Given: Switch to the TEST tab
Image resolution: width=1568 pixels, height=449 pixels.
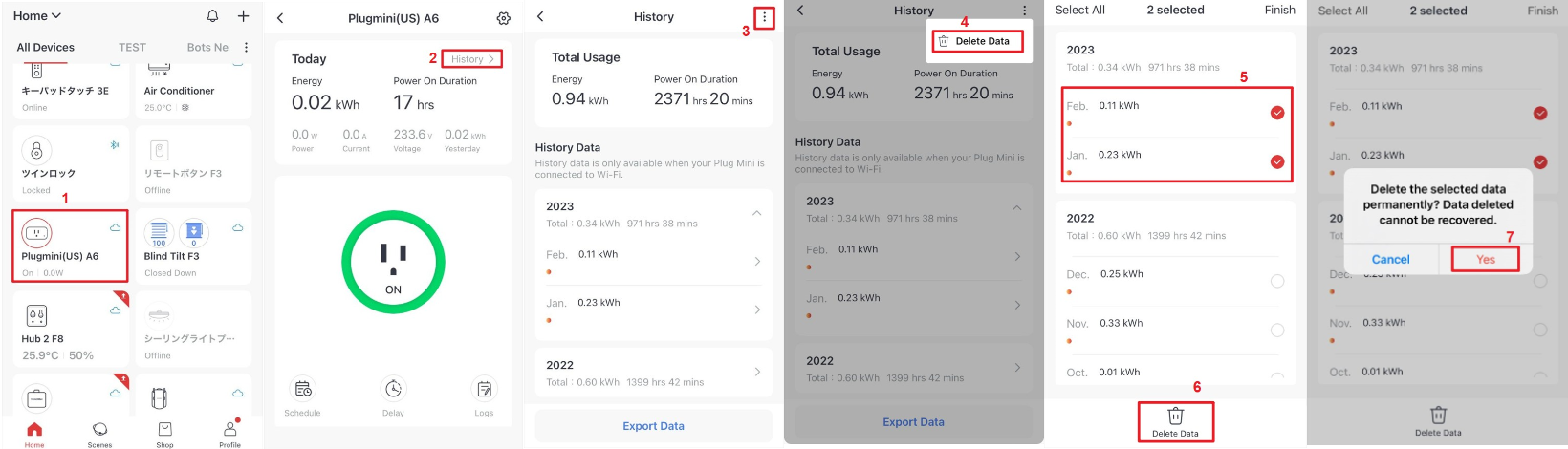Looking at the screenshot, I should point(132,47).
